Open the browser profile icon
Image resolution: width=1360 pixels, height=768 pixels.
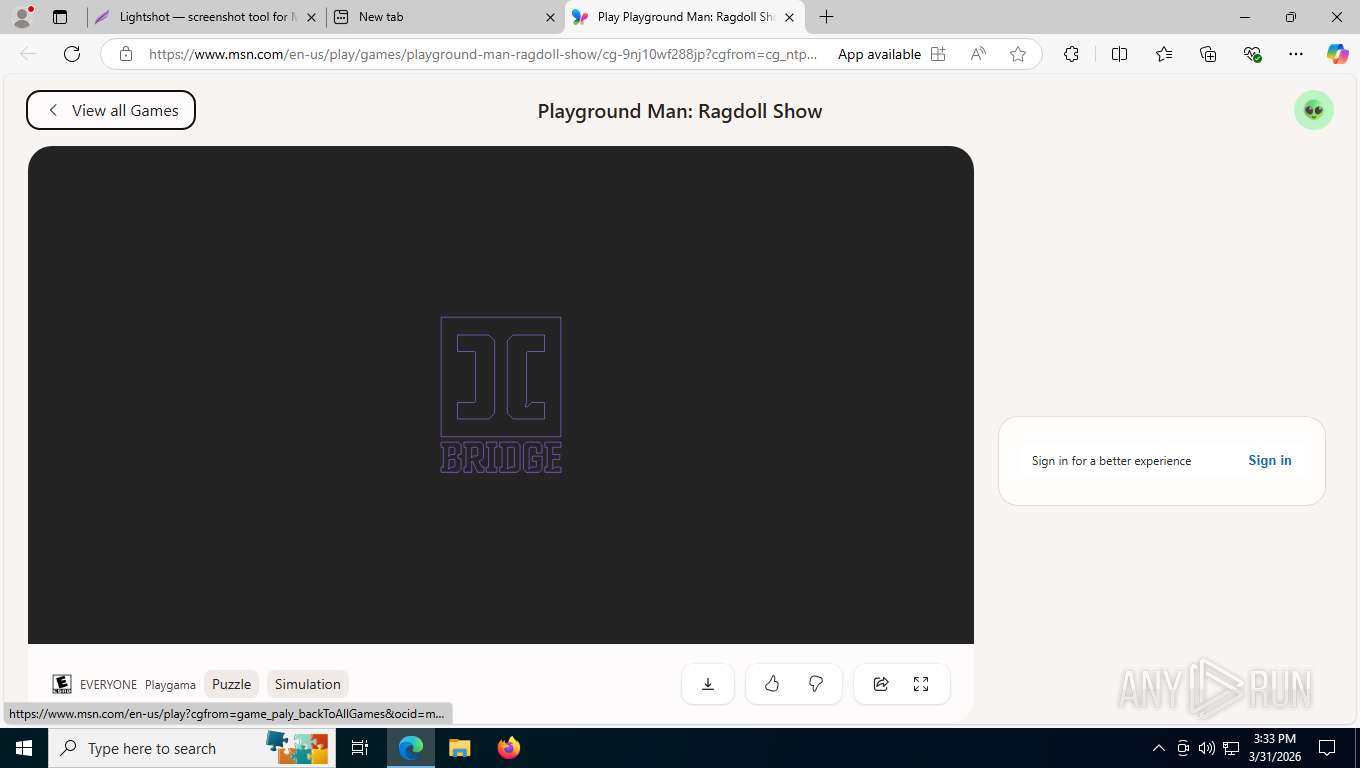[x=22, y=17]
